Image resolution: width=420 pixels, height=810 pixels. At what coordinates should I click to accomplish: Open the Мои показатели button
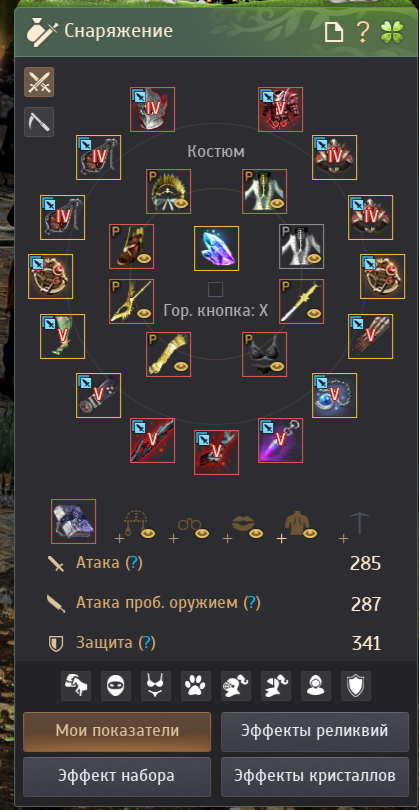(117, 731)
